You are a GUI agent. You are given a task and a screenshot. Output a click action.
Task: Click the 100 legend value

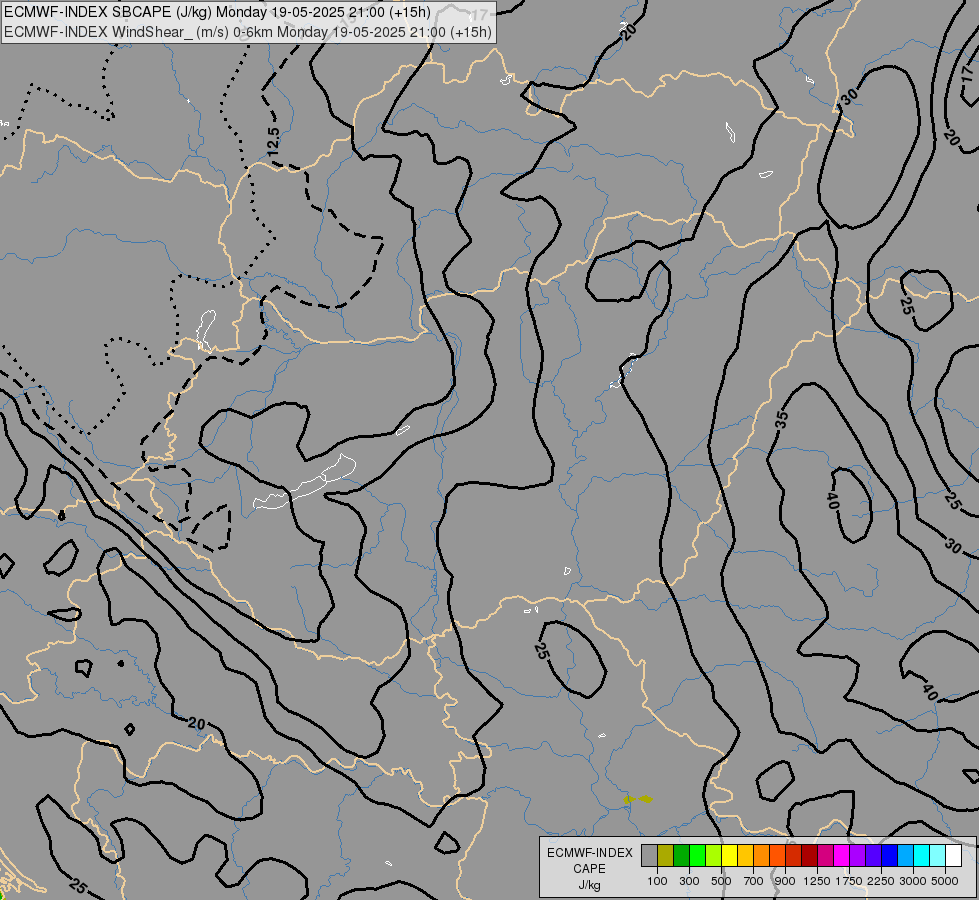(657, 881)
